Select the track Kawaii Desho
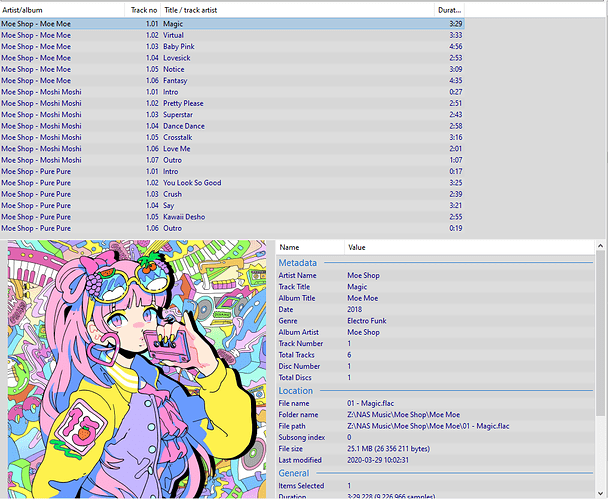This screenshot has width=608, height=499. pos(232,217)
